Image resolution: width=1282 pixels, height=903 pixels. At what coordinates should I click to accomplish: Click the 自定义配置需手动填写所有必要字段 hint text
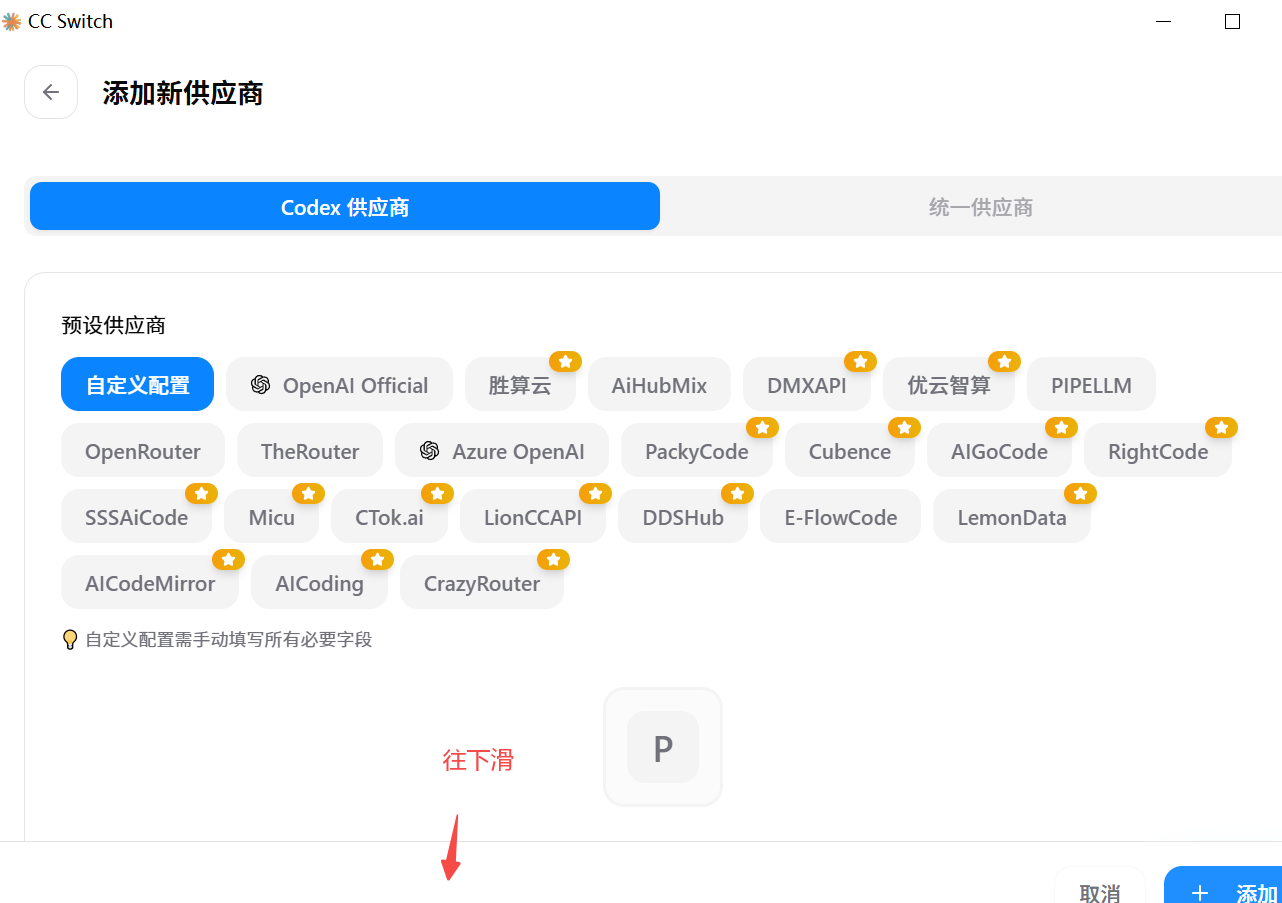(229, 640)
